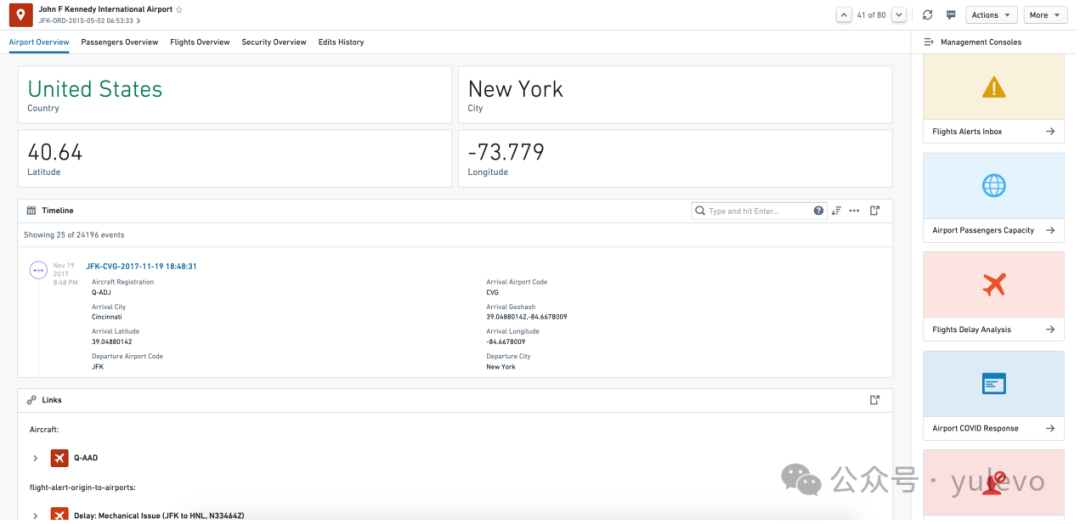The height and width of the screenshot is (524, 1080).
Task: Expand the JFK-ORD-2015-05-02 breadcrumb chevron
Action: click(x=138, y=21)
